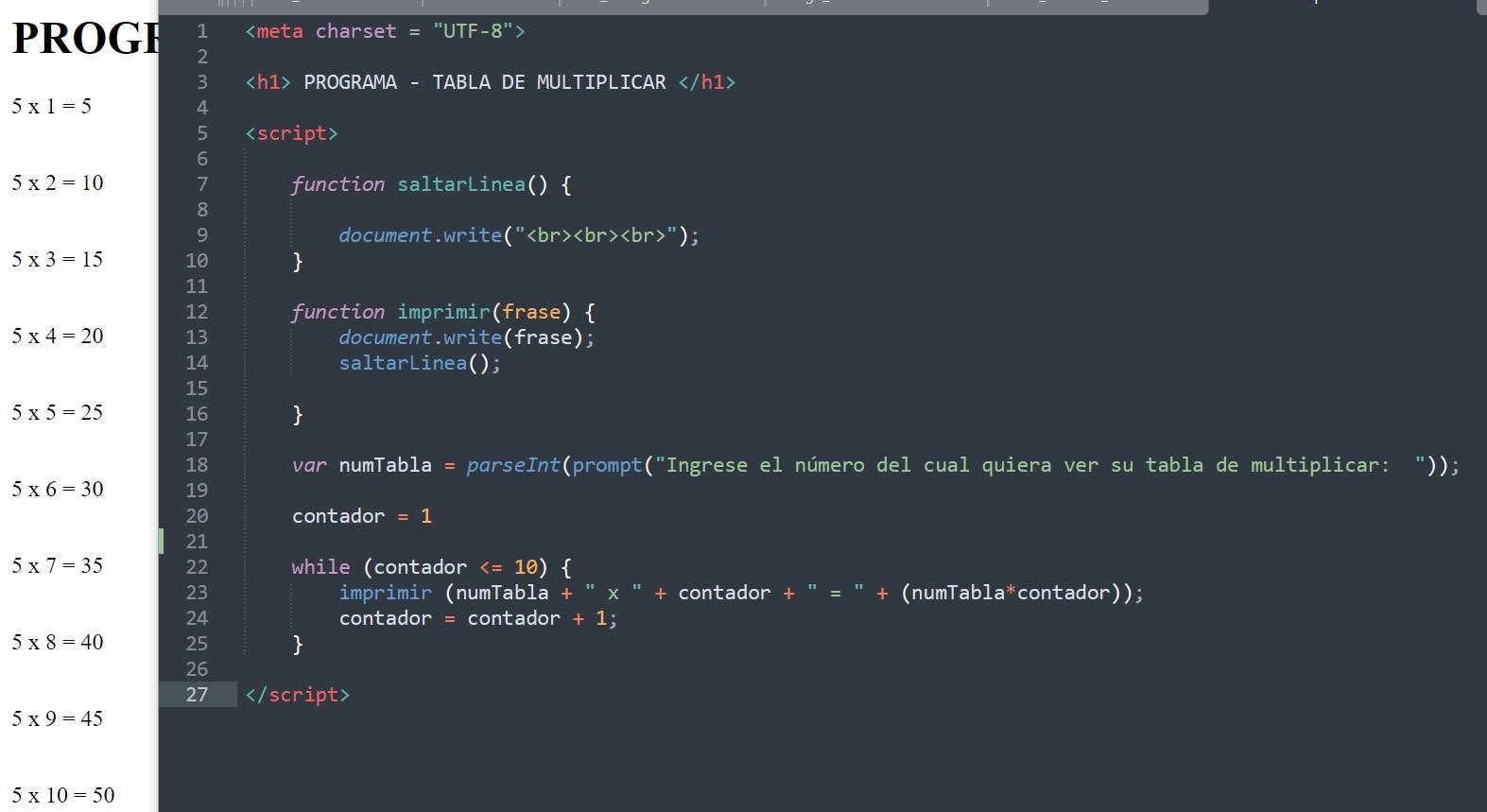The image size is (1487, 812).
Task: Click the '5 x 5 = 25' result in browser page
Action: click(x=57, y=412)
